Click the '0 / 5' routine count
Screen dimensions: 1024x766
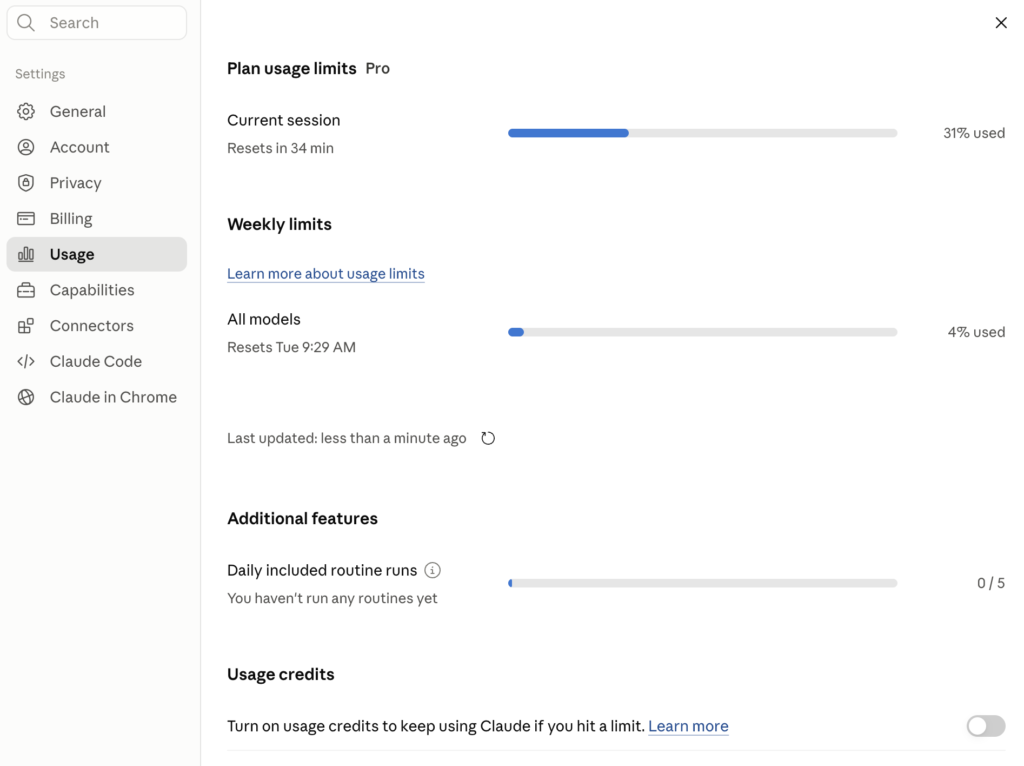point(991,583)
